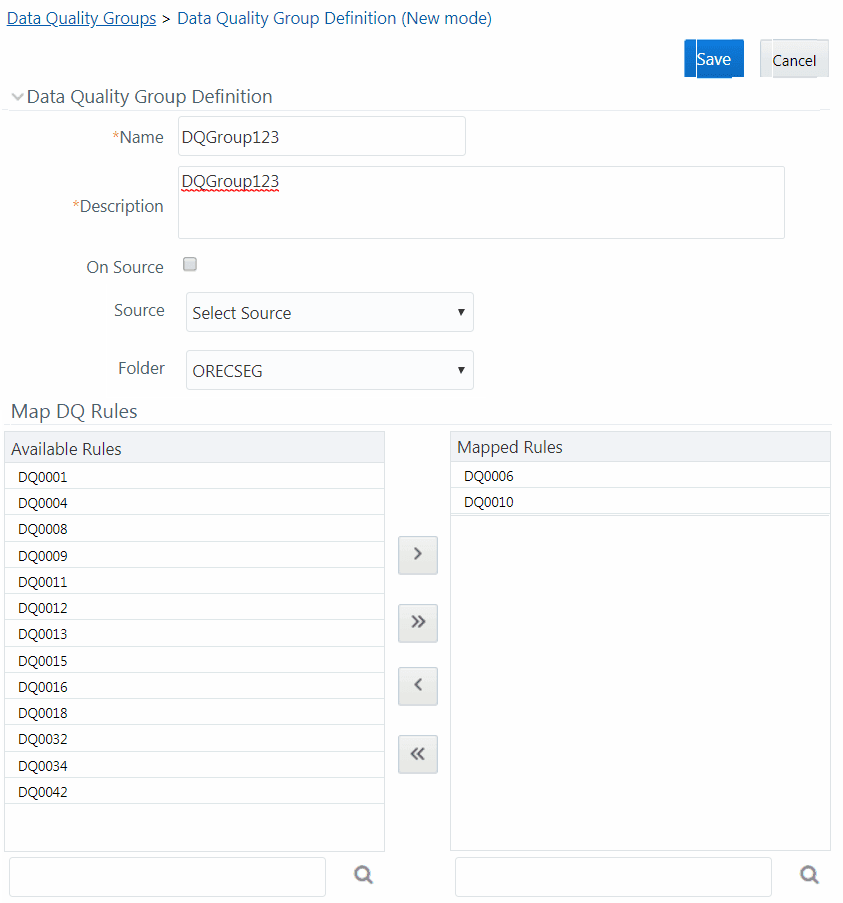Collapse the Data Quality Group Definition section
843x903 pixels.
point(17,97)
